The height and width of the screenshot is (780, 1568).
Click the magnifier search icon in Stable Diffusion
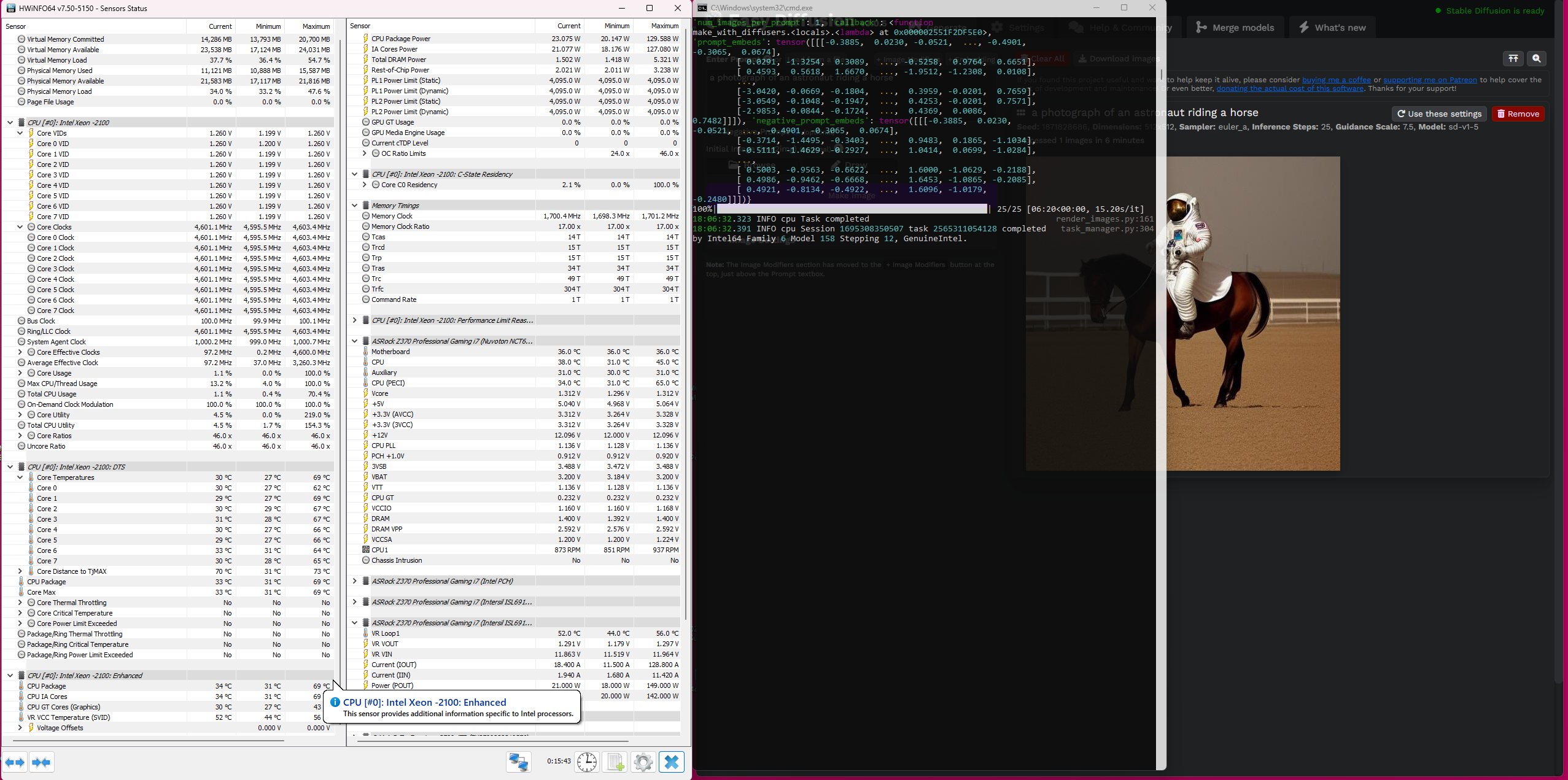coord(1536,58)
